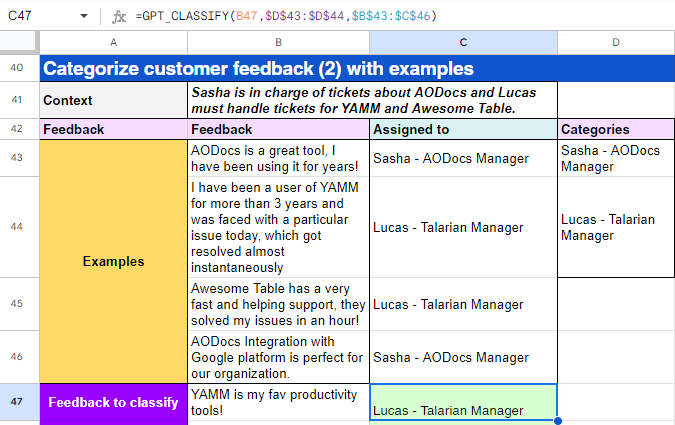Select cell 'Awesome Table has a very fast'
Image resolution: width=675 pixels, height=425 pixels.
coord(279,304)
